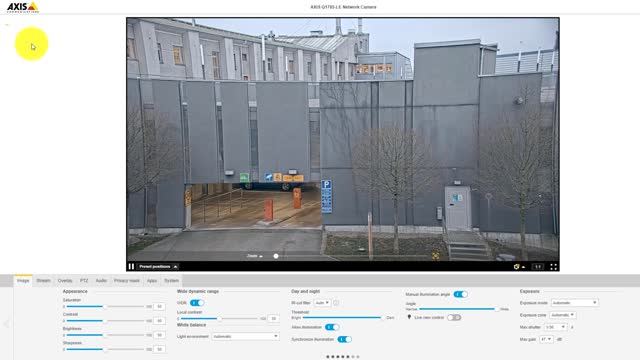Open the Preset positions dropdown
The height and width of the screenshot is (360, 640).
pos(158,267)
